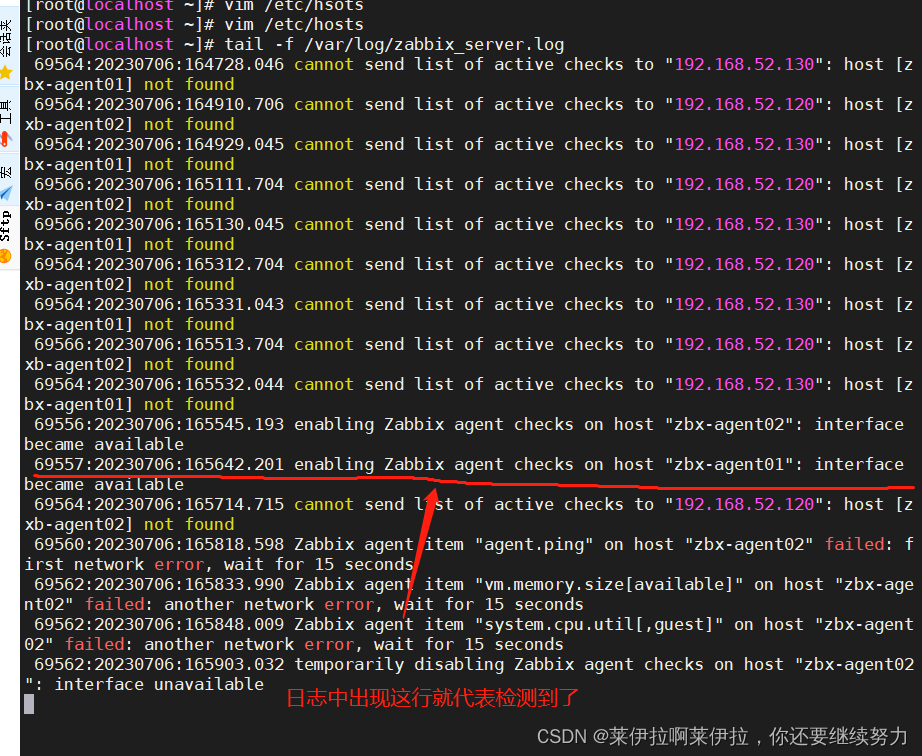
Task: Click IP 192.168.52.130 in the 164728.046 line
Action: point(744,64)
